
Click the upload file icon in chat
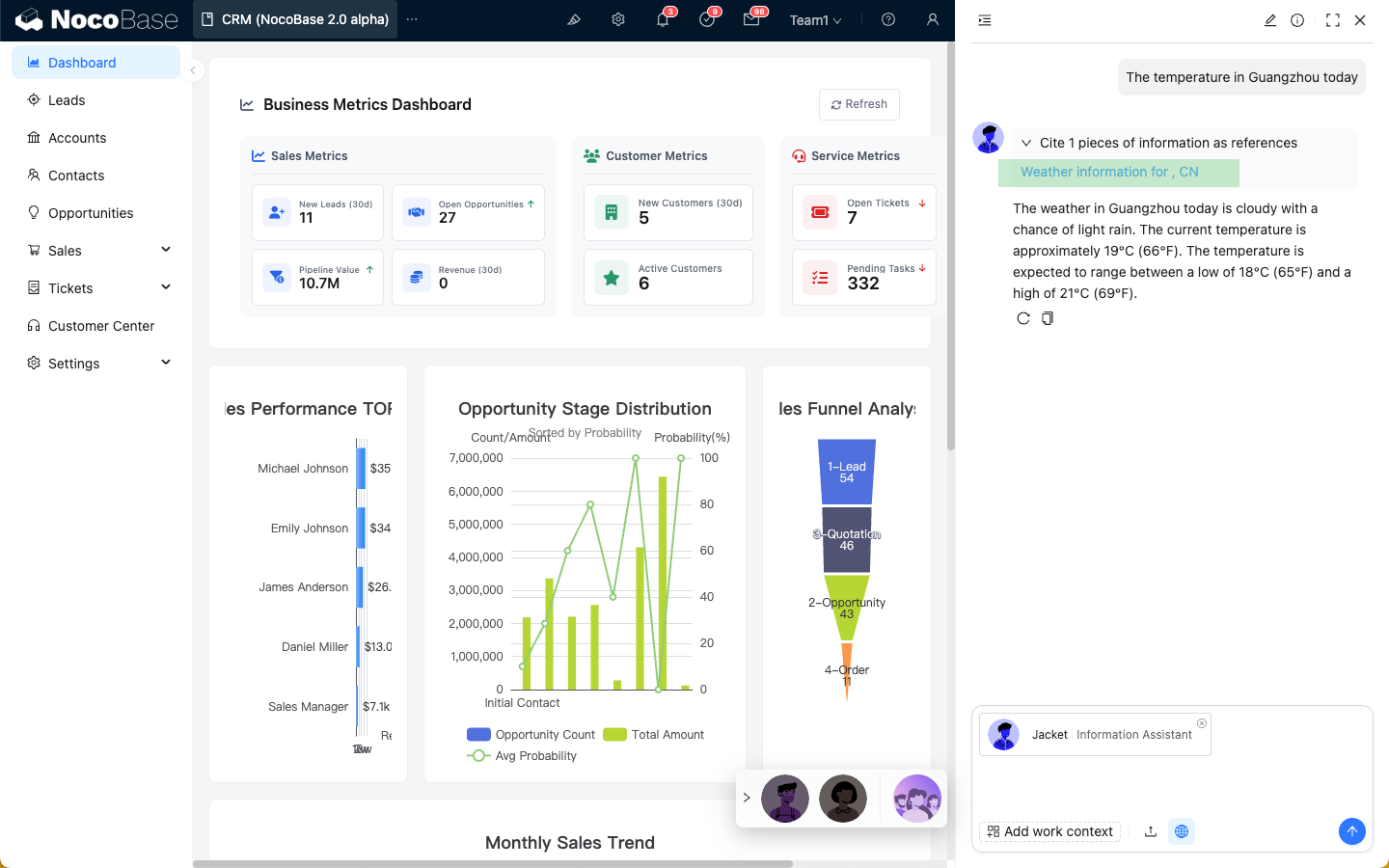(1151, 831)
